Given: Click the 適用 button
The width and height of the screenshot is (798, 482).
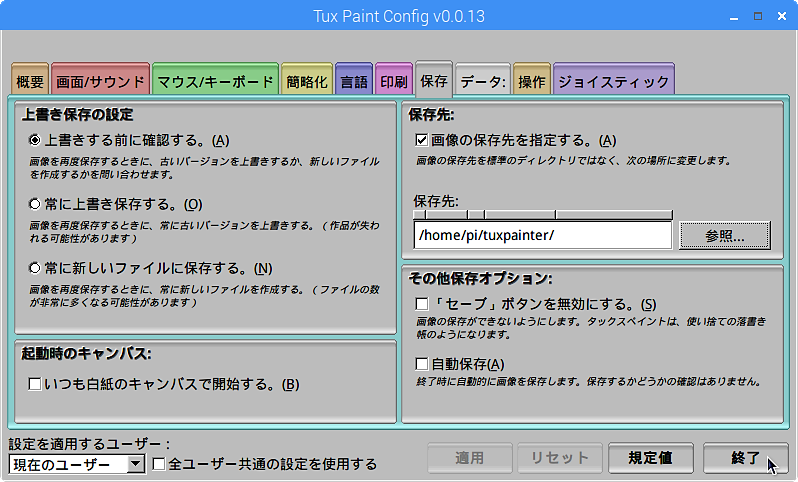Looking at the screenshot, I should click(x=470, y=458).
